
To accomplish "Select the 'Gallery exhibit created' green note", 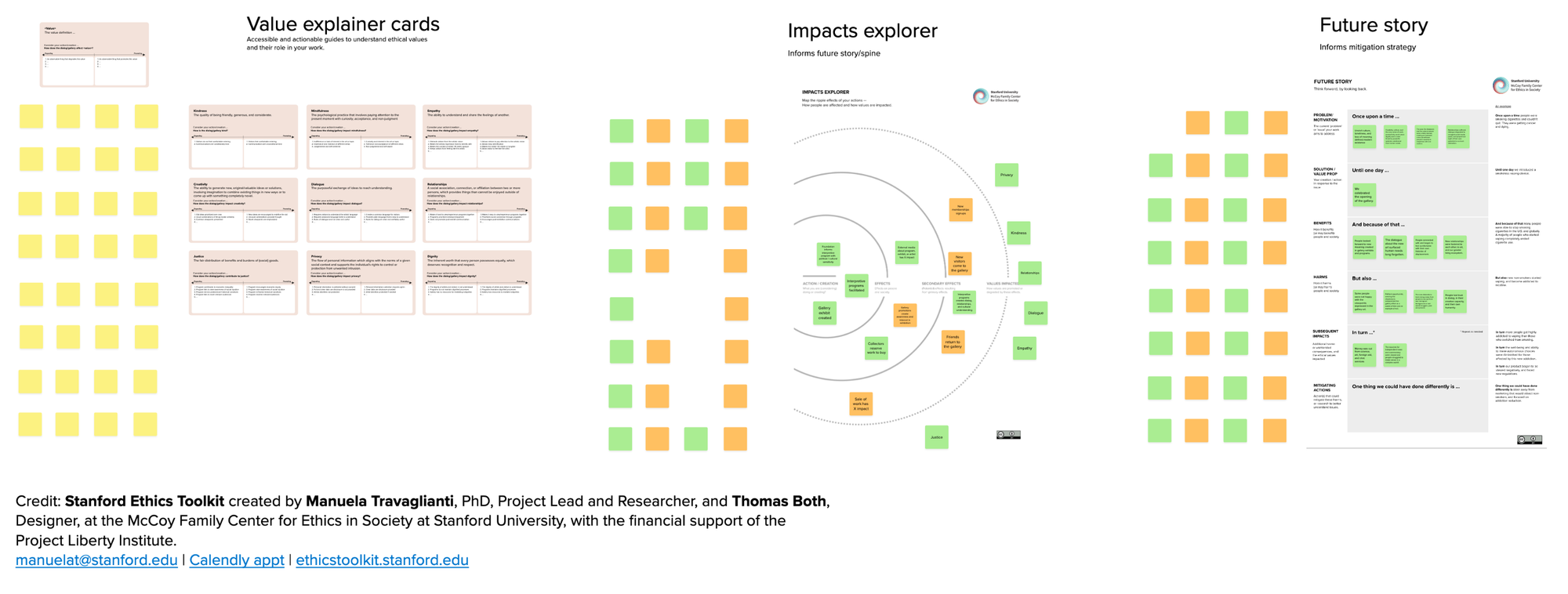I will [x=825, y=313].
